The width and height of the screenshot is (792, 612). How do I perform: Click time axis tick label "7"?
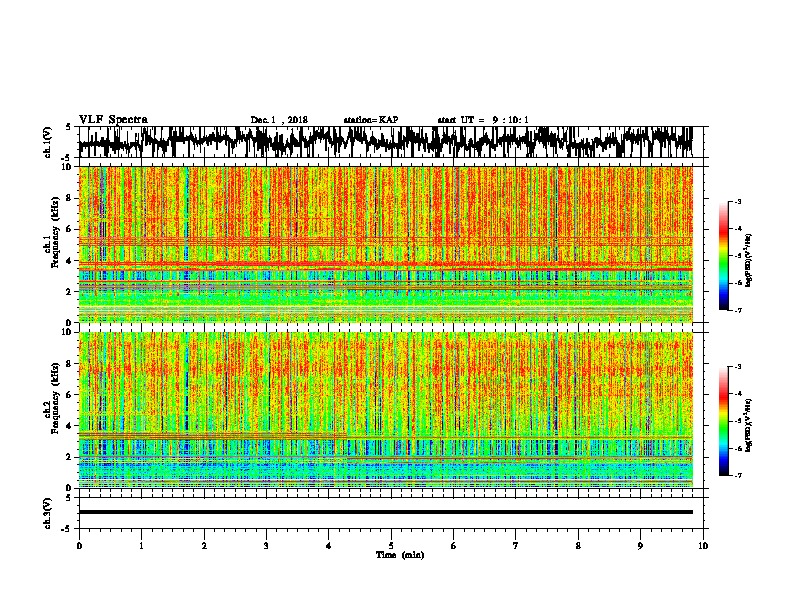516,546
